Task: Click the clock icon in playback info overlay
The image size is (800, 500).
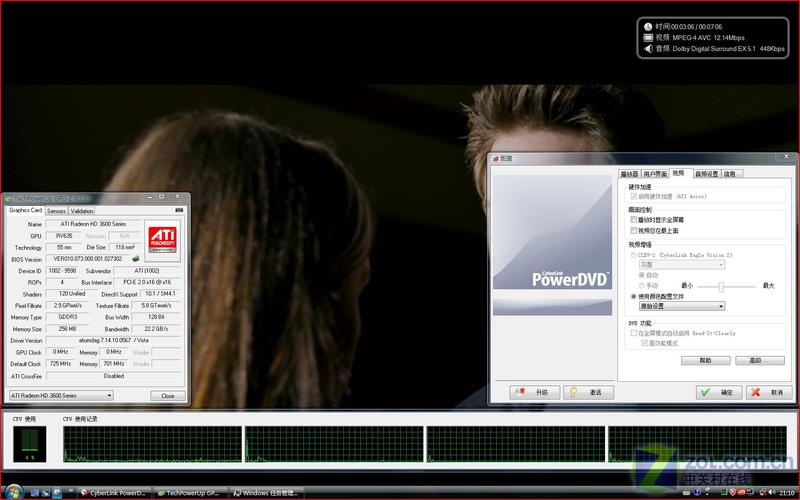Action: click(648, 27)
